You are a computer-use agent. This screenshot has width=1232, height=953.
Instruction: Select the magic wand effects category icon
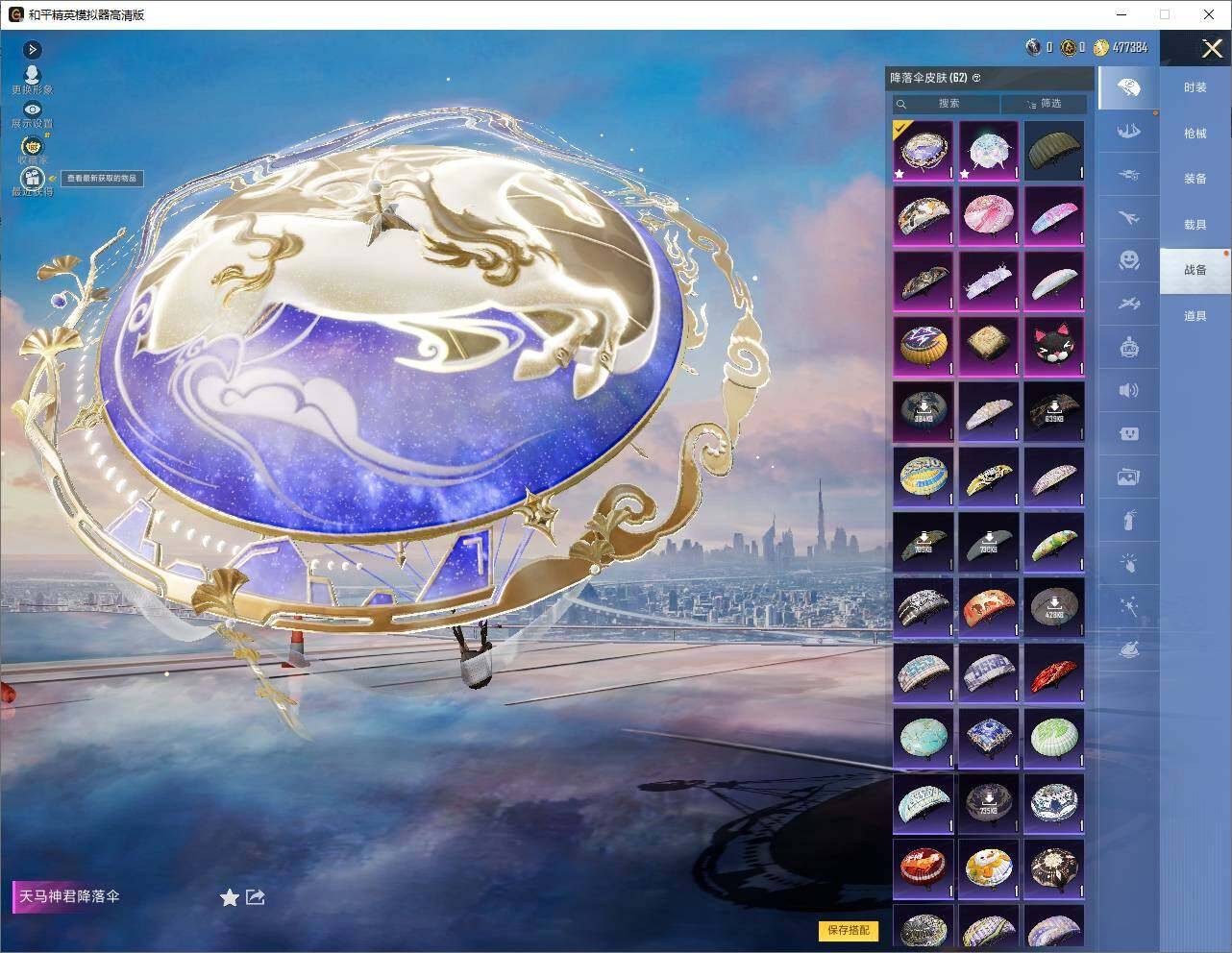pos(1128,606)
